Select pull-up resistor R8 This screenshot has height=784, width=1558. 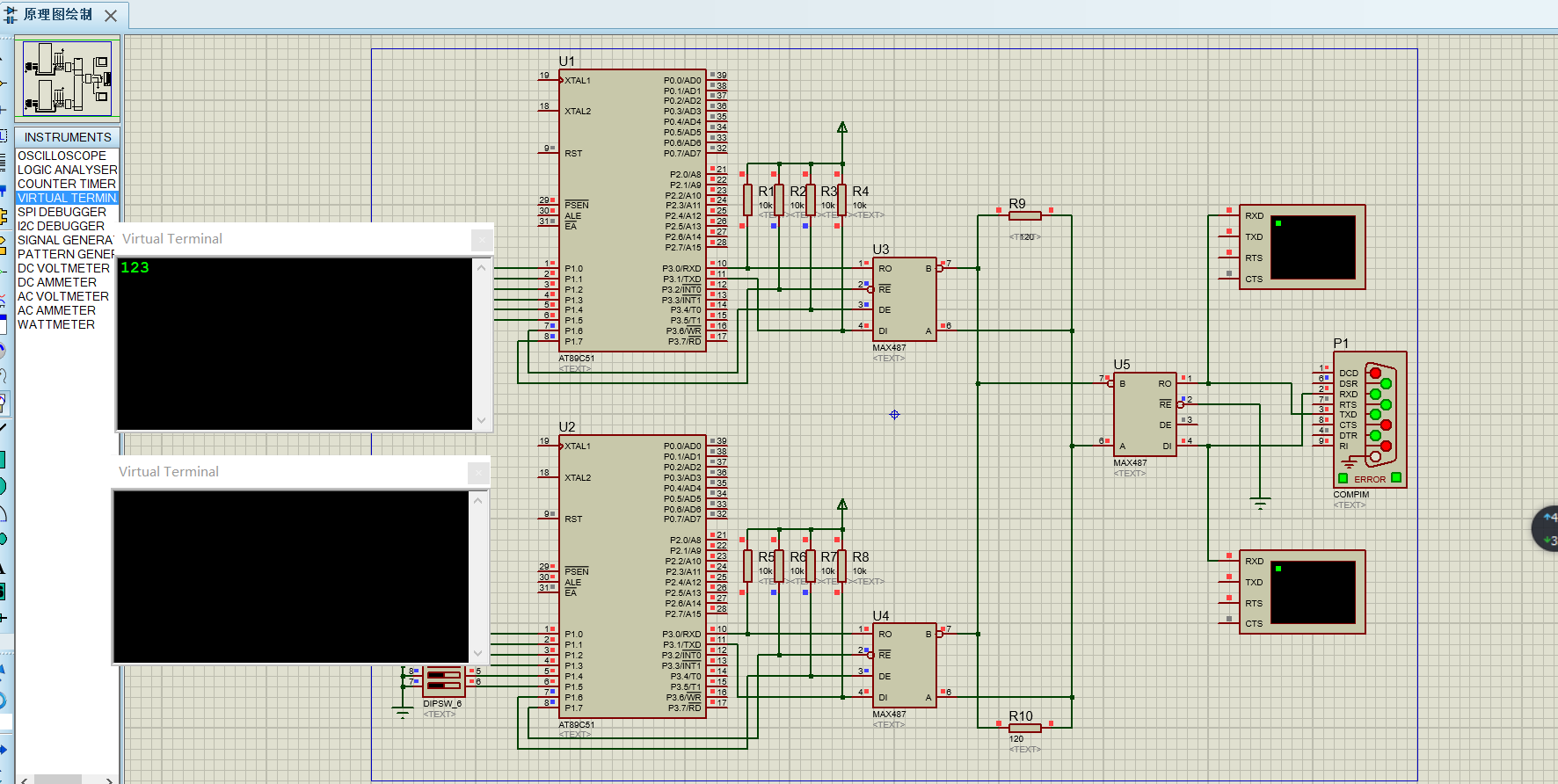842,566
